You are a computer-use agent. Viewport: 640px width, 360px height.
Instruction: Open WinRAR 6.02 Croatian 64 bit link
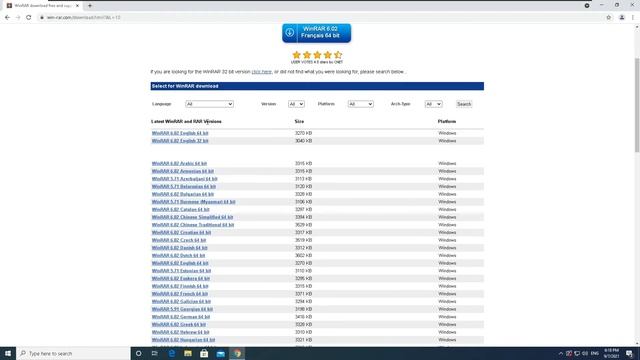pyautogui.click(x=181, y=233)
